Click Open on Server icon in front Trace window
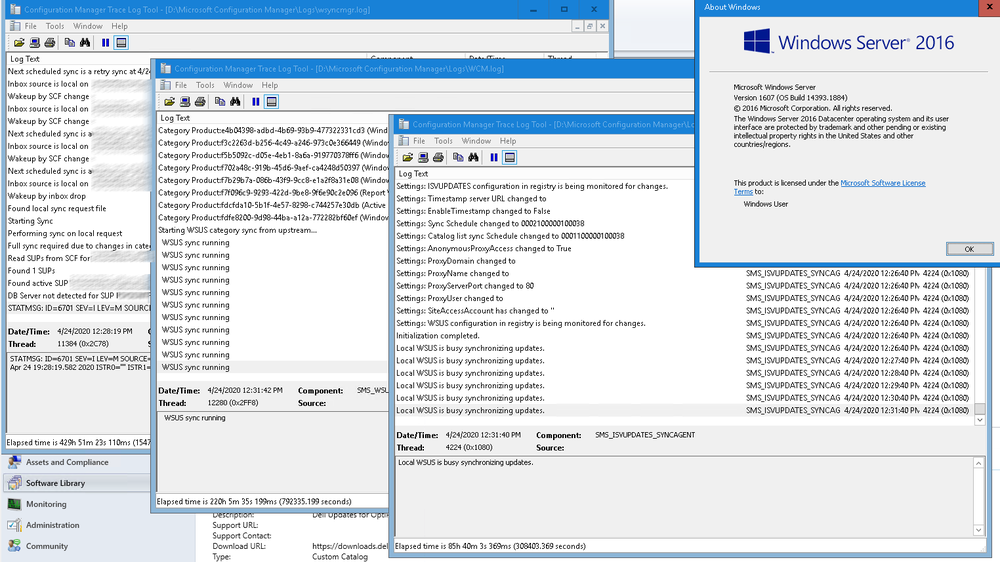 [x=423, y=158]
